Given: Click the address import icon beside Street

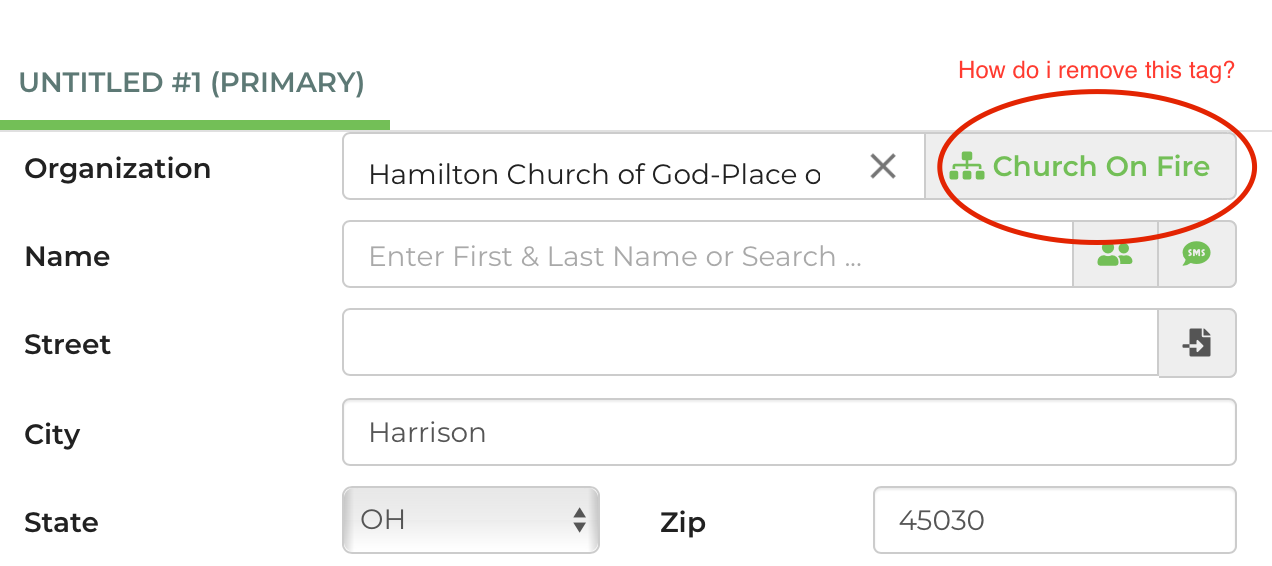Looking at the screenshot, I should 1196,343.
